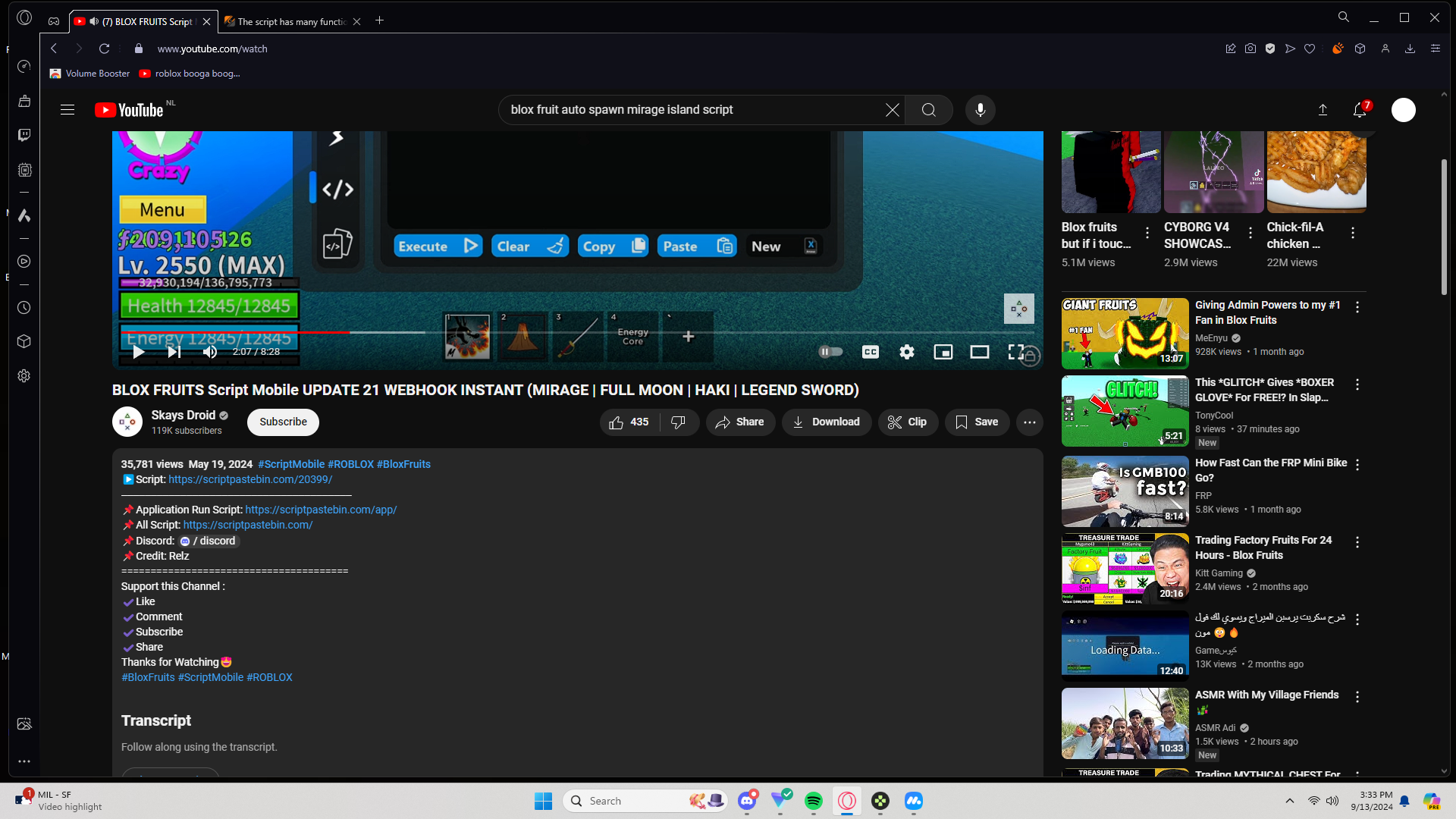Screen dimensions: 1456x819
Task: Switch to 'The script has many functions' tab
Action: pyautogui.click(x=292, y=22)
